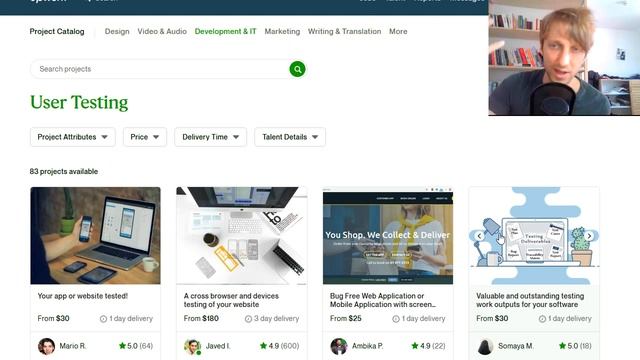Click Mario R.'s 5.0 star rating
This screenshot has width=640, height=360.
[136, 346]
